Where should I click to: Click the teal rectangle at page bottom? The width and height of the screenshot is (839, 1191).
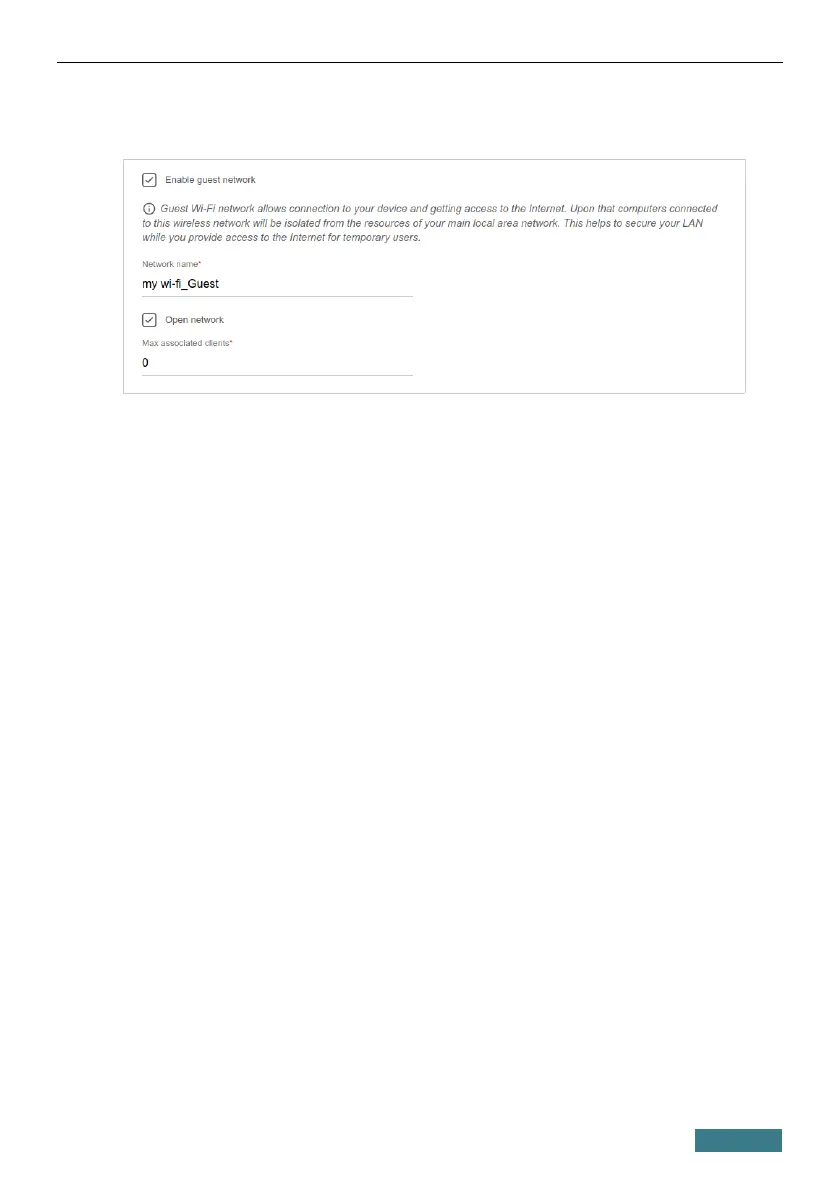pos(738,1140)
